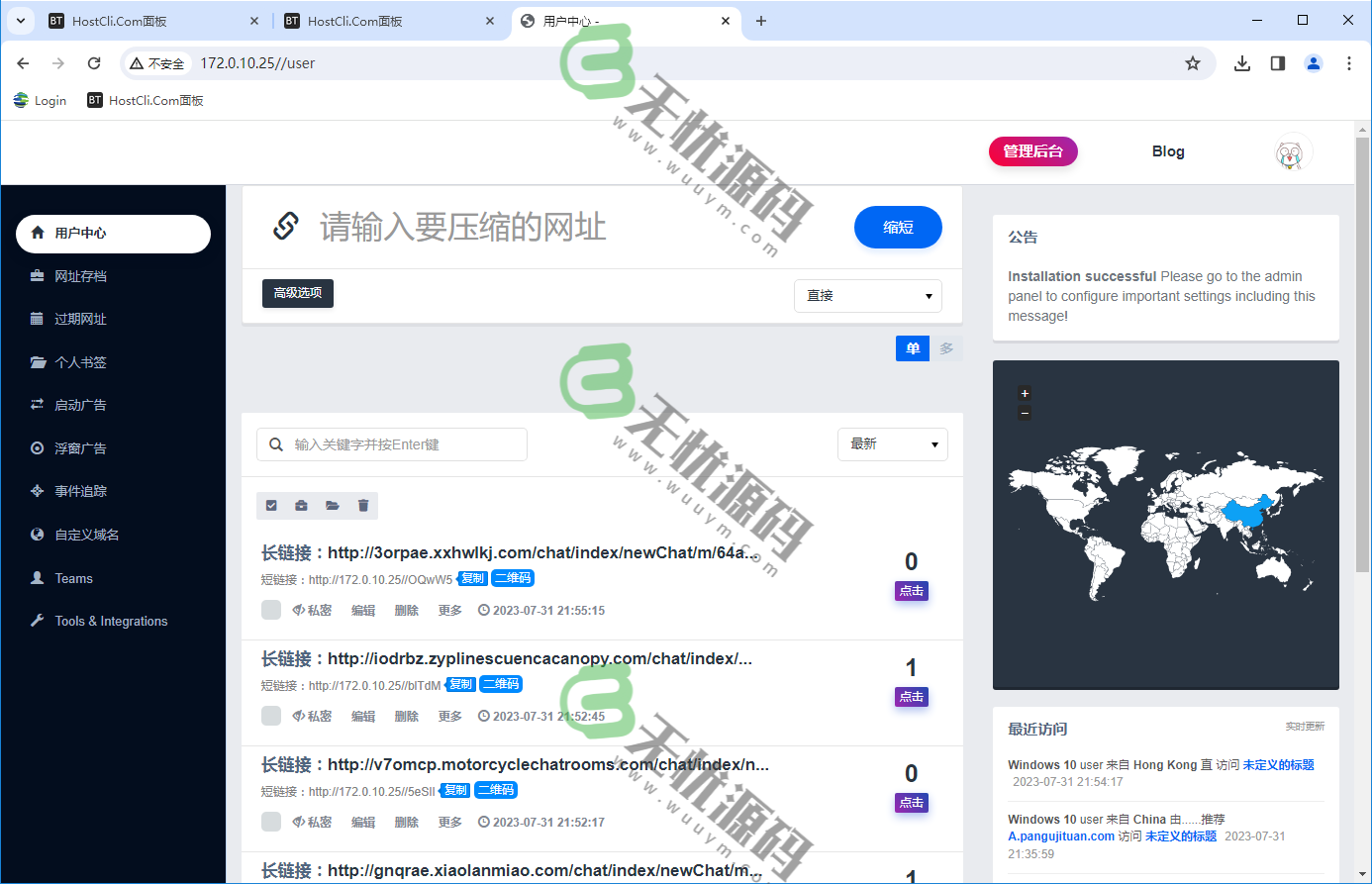The height and width of the screenshot is (884, 1372).
Task: Expand 更多 options for the first link
Action: click(x=449, y=610)
